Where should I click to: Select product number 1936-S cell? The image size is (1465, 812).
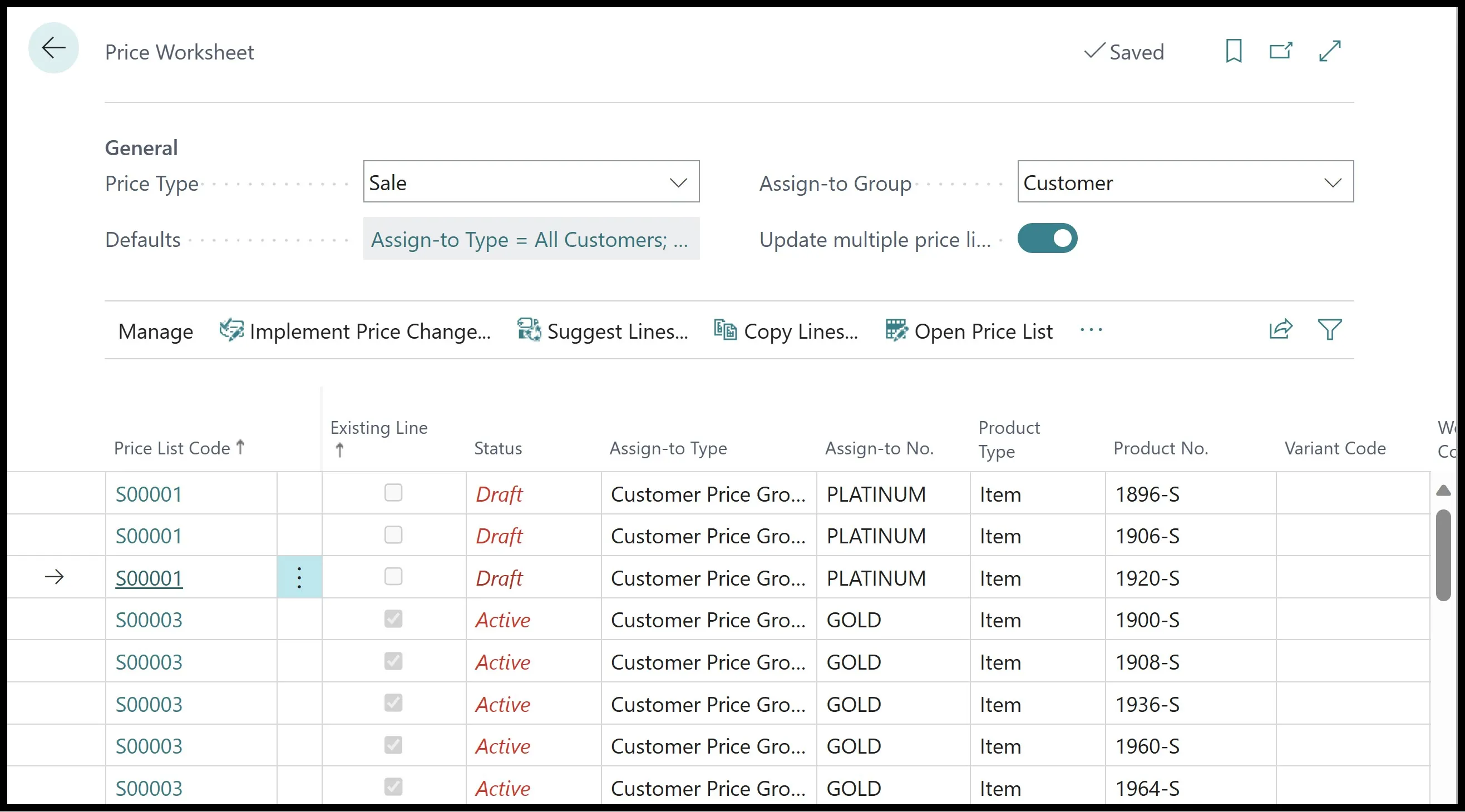pyautogui.click(x=1191, y=704)
